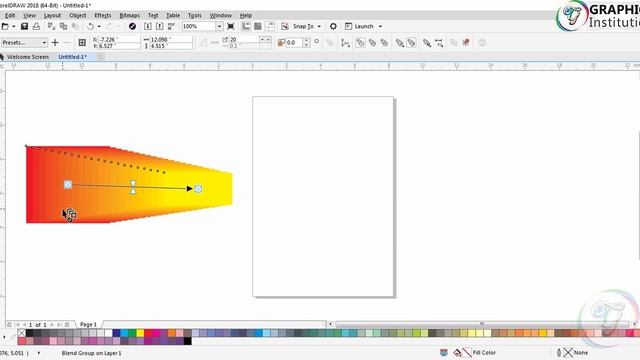Toggle Show grid icon
The width and height of the screenshot is (640, 360).
tap(258, 26)
